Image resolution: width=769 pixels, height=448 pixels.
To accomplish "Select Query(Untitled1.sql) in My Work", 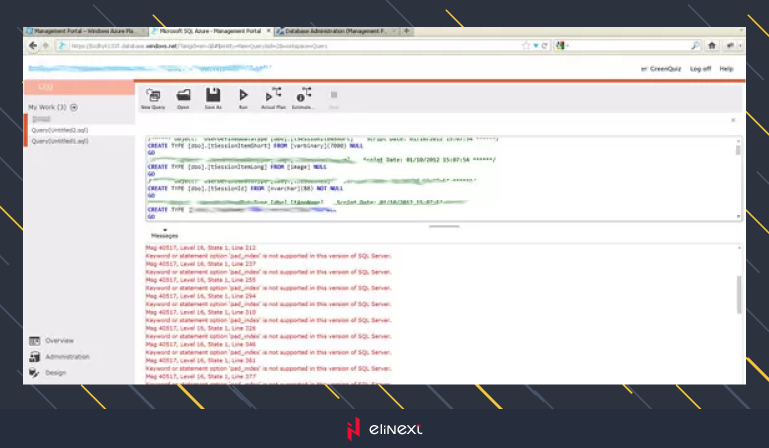I will [62, 141].
